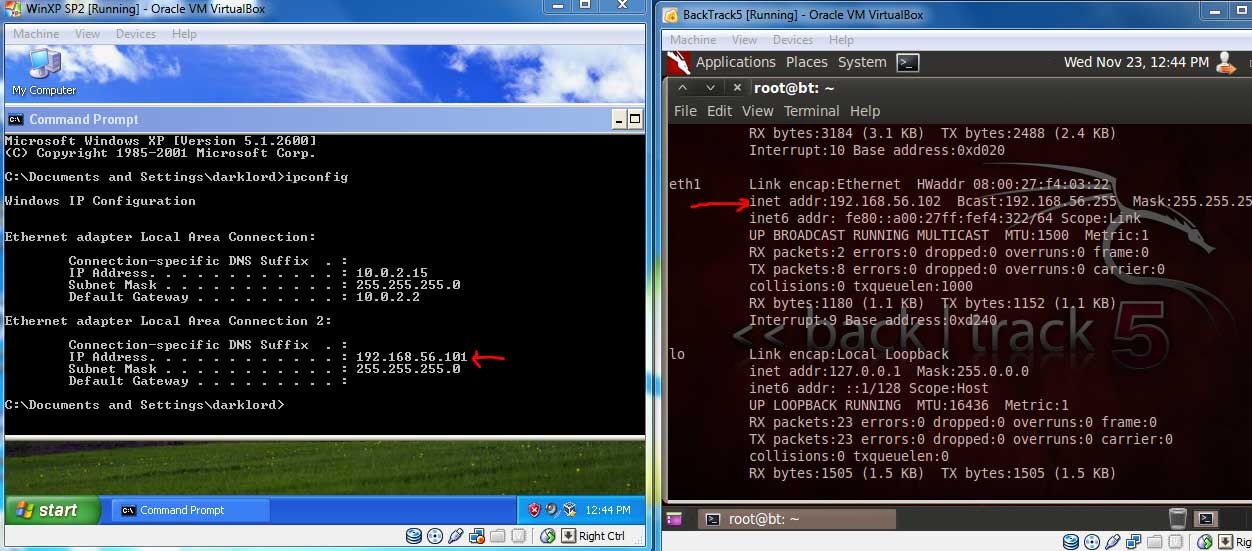Toggle mouse integration icon in WinXP VM
This screenshot has width=1252, height=551.
(x=547, y=536)
